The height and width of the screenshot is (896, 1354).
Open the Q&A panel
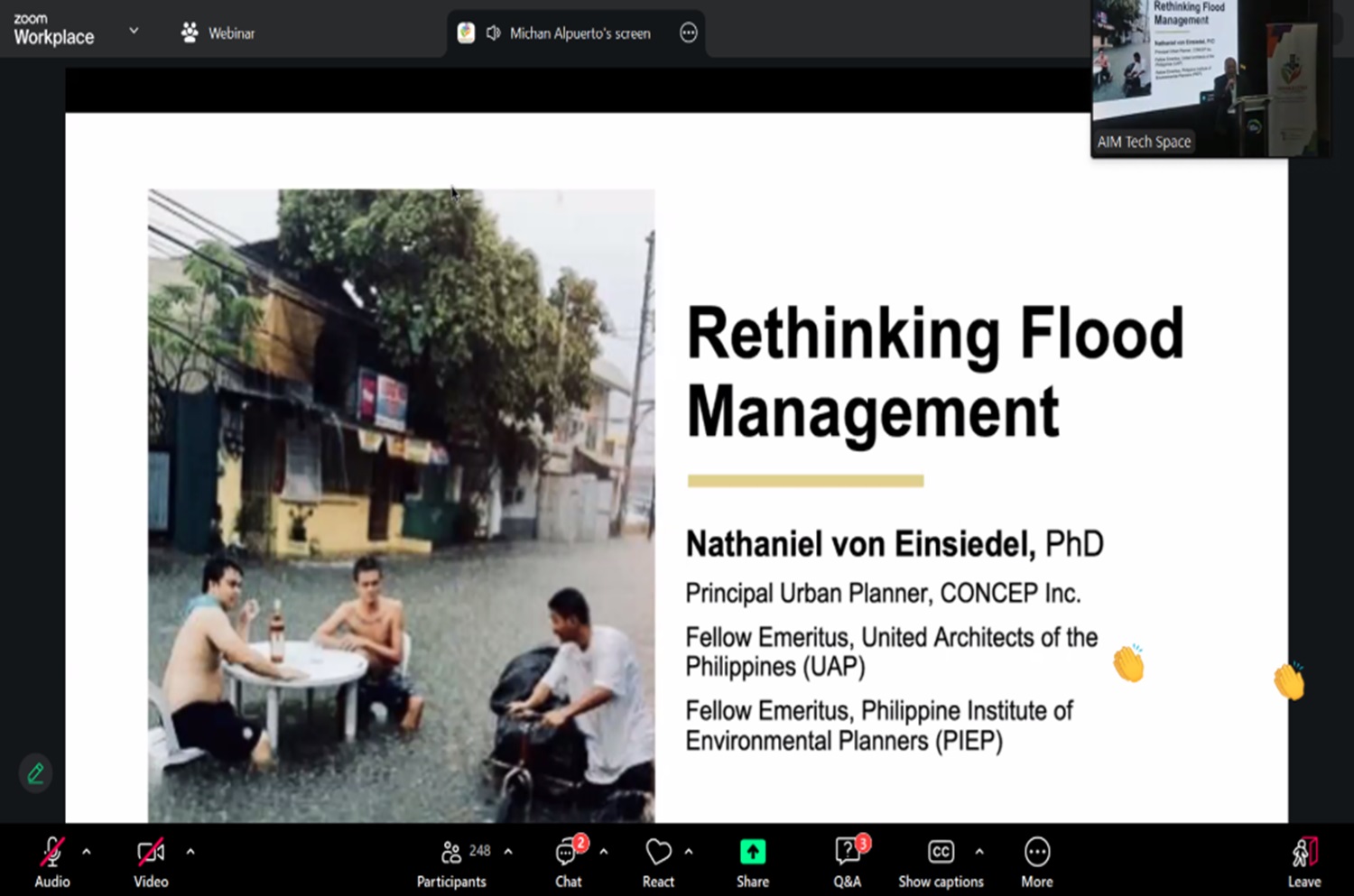[x=848, y=853]
